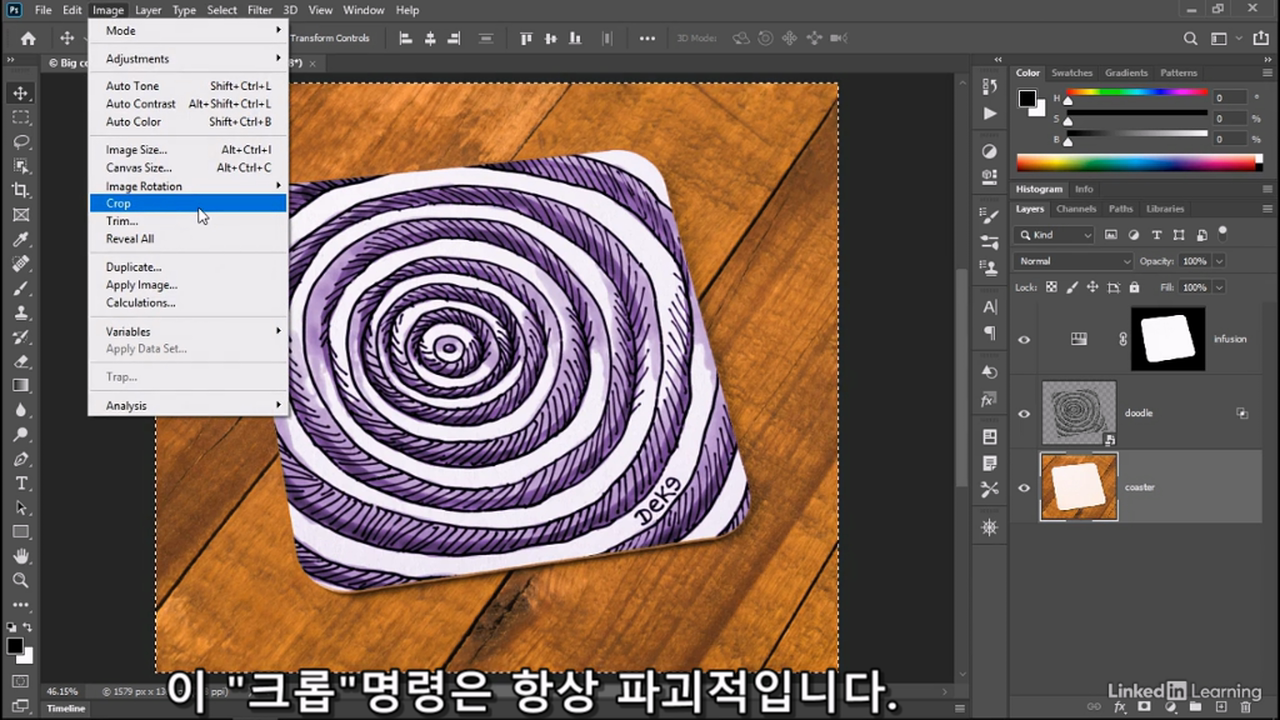Select the Crop tool in the toolbar
1280x720 pixels.
21,190
